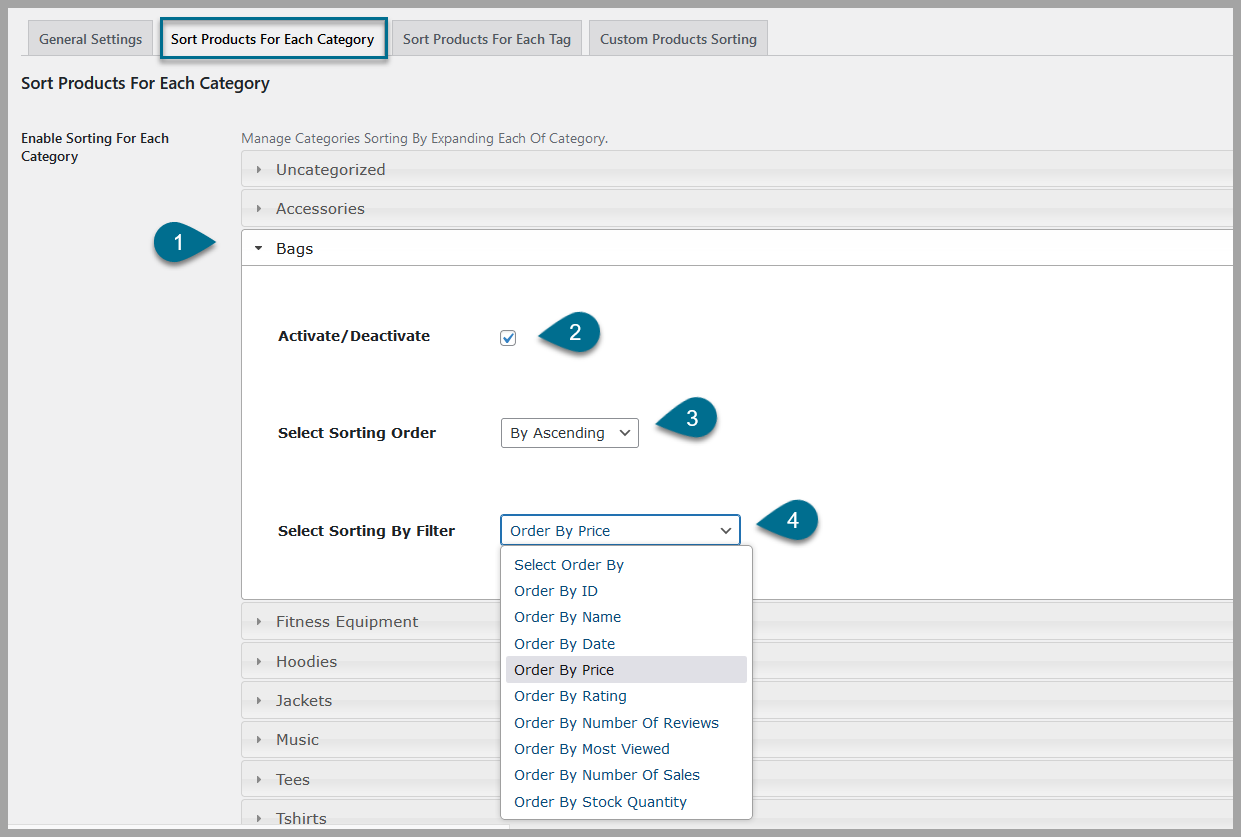This screenshot has height=837, width=1241.
Task: Expand the Accessories category row
Action: 320,209
